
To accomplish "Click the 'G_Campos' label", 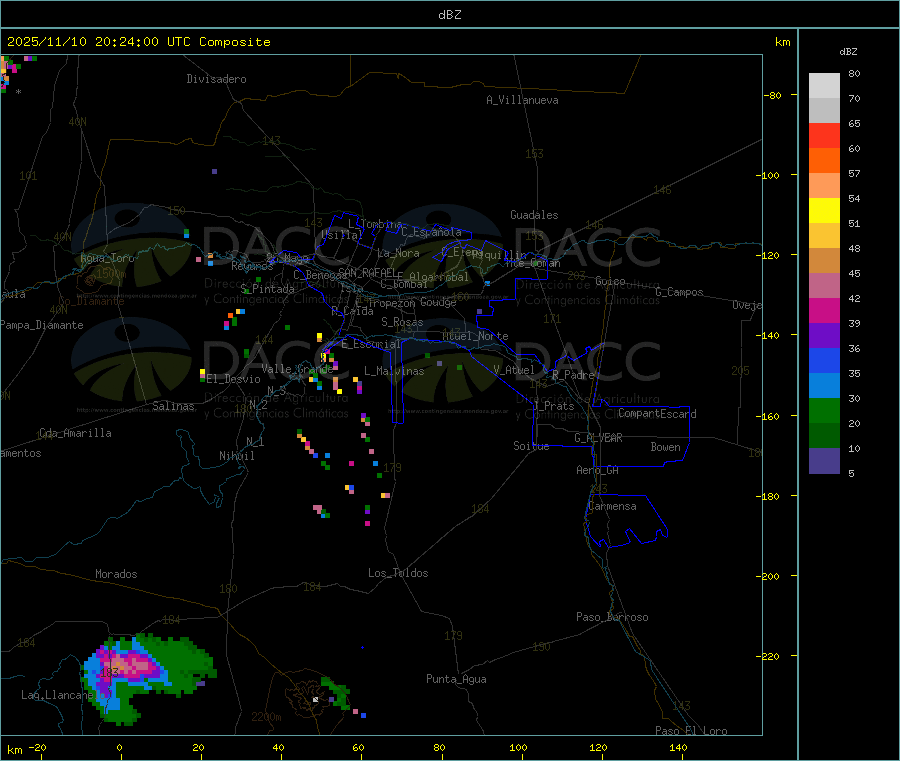I will (680, 292).
